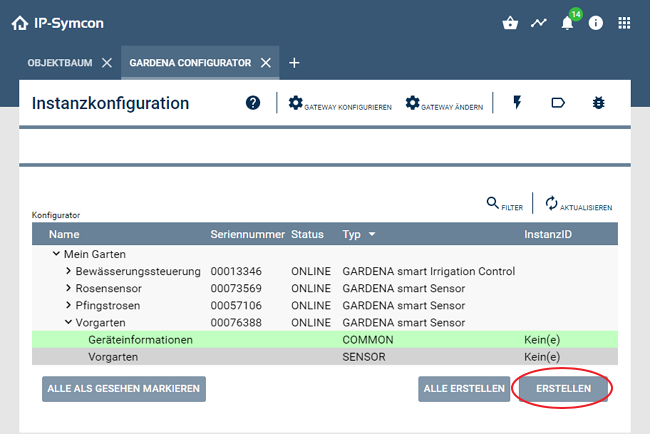Open the apps grid menu

pos(624,23)
